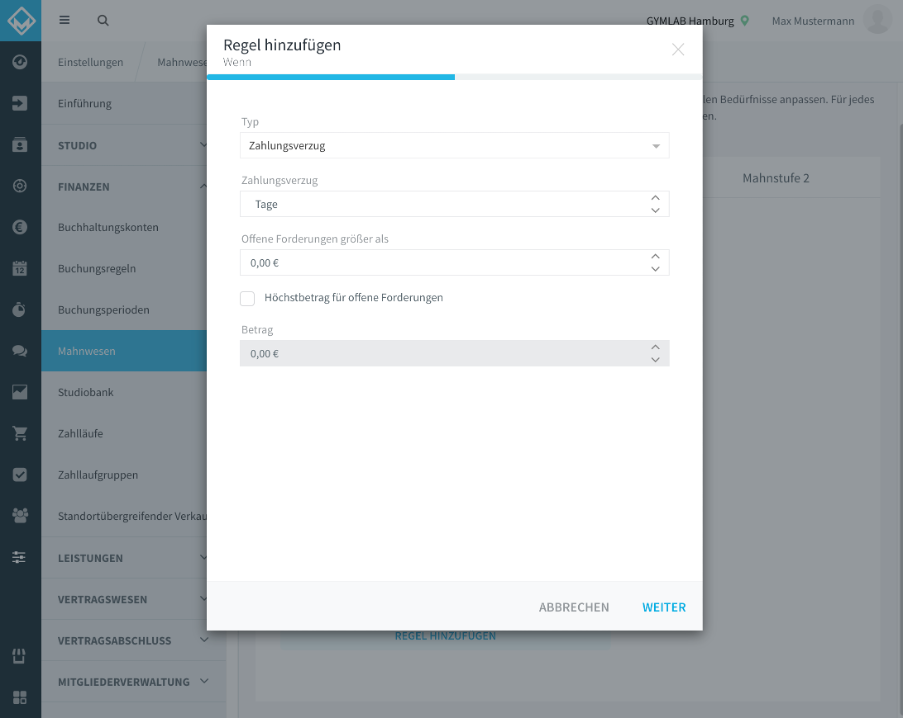This screenshot has width=904, height=718.
Task: Open the hamburger menu icon
Action: point(65,20)
